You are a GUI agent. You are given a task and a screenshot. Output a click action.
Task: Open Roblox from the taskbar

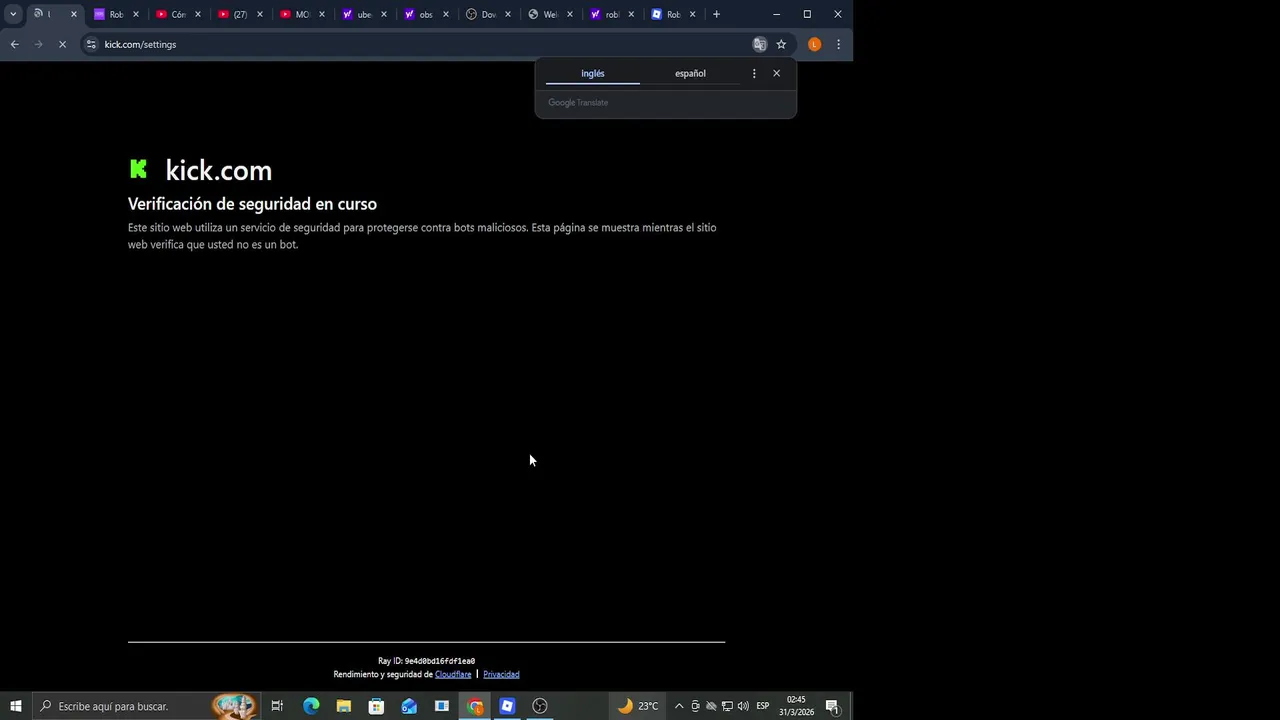tap(507, 706)
